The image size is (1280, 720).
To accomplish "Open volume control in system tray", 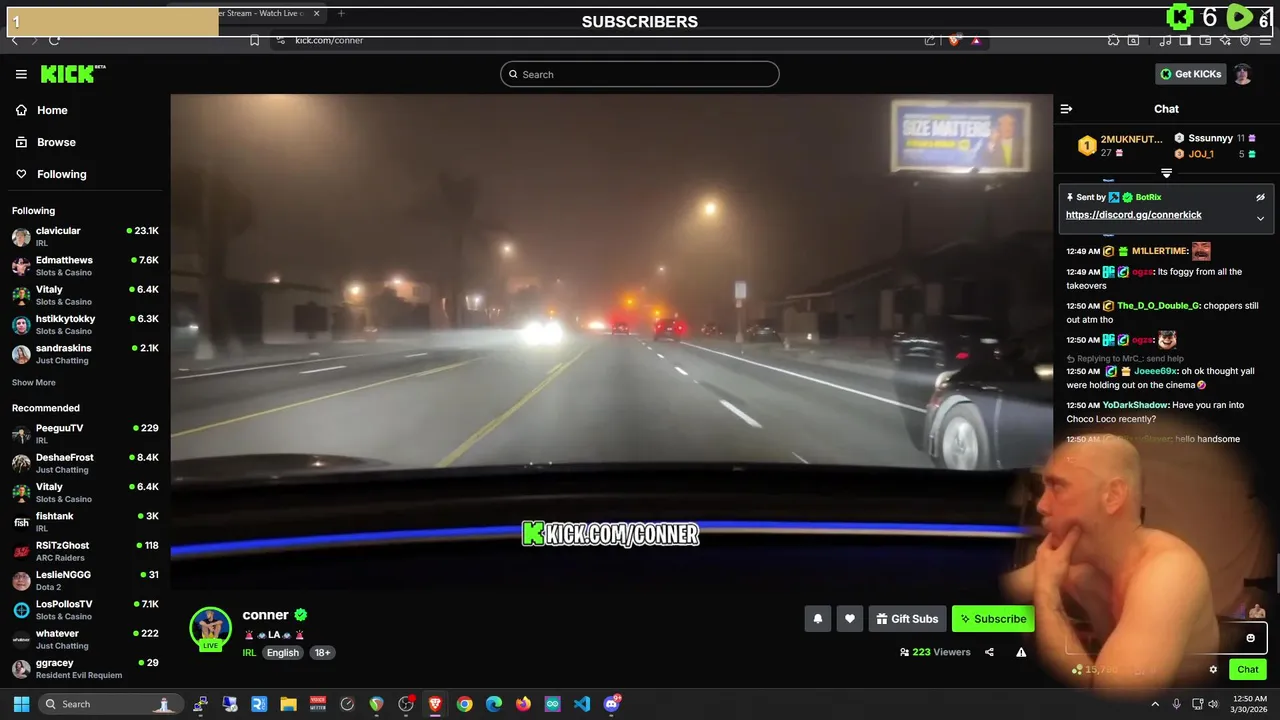I will coord(1213,704).
